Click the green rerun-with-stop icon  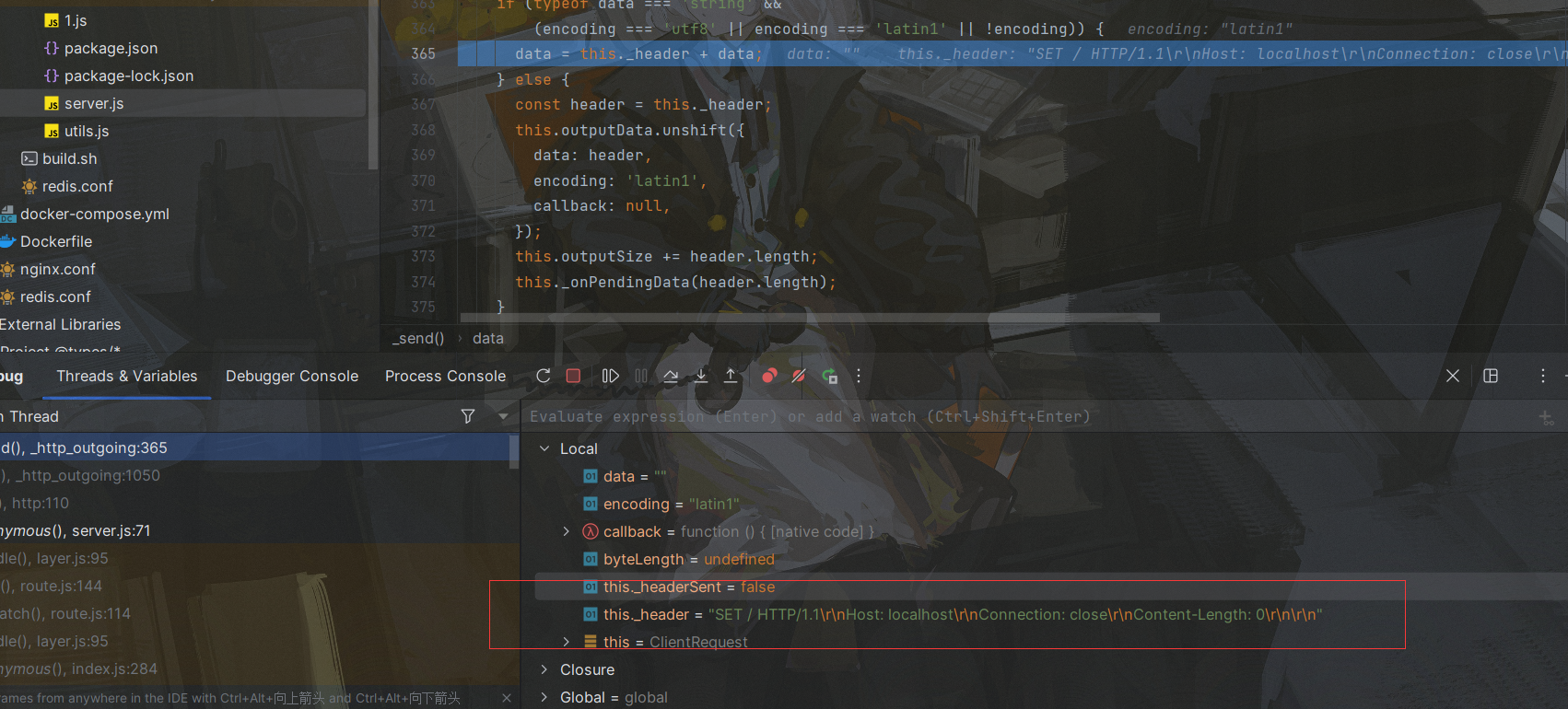click(x=829, y=376)
